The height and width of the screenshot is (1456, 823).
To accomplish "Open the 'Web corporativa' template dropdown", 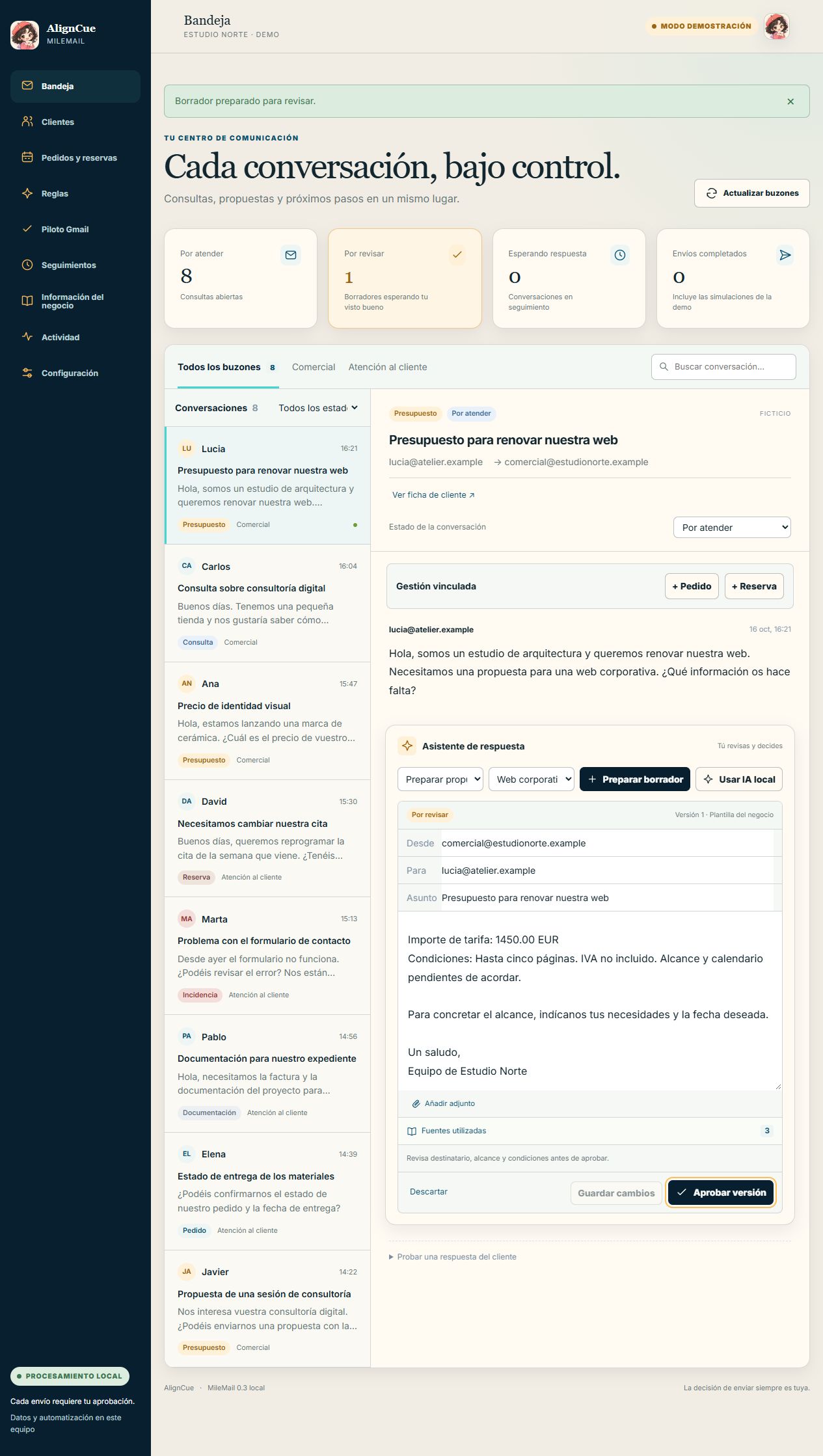I will click(532, 779).
